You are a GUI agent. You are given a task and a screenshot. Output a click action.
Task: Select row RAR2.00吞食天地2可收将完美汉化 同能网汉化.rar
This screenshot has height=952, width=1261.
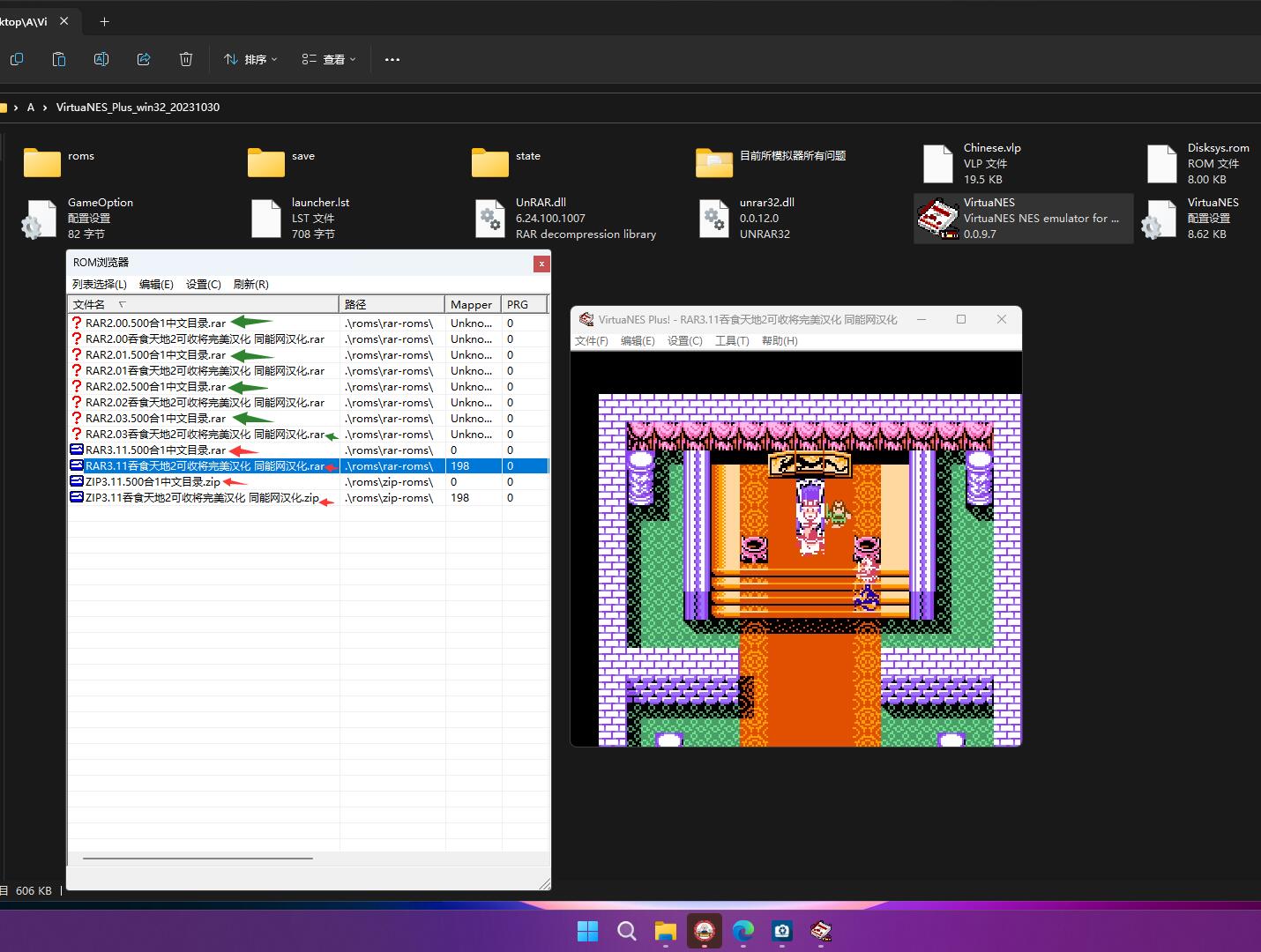pos(309,338)
